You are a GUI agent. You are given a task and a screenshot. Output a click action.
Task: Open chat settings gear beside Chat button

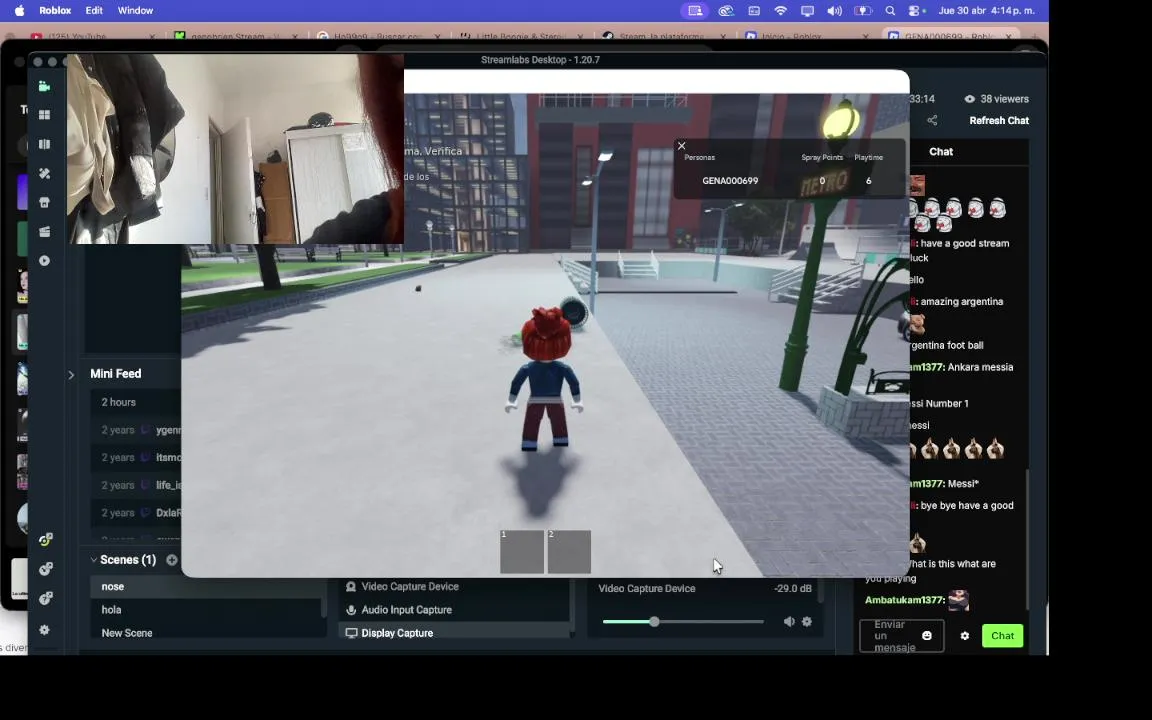(x=965, y=636)
